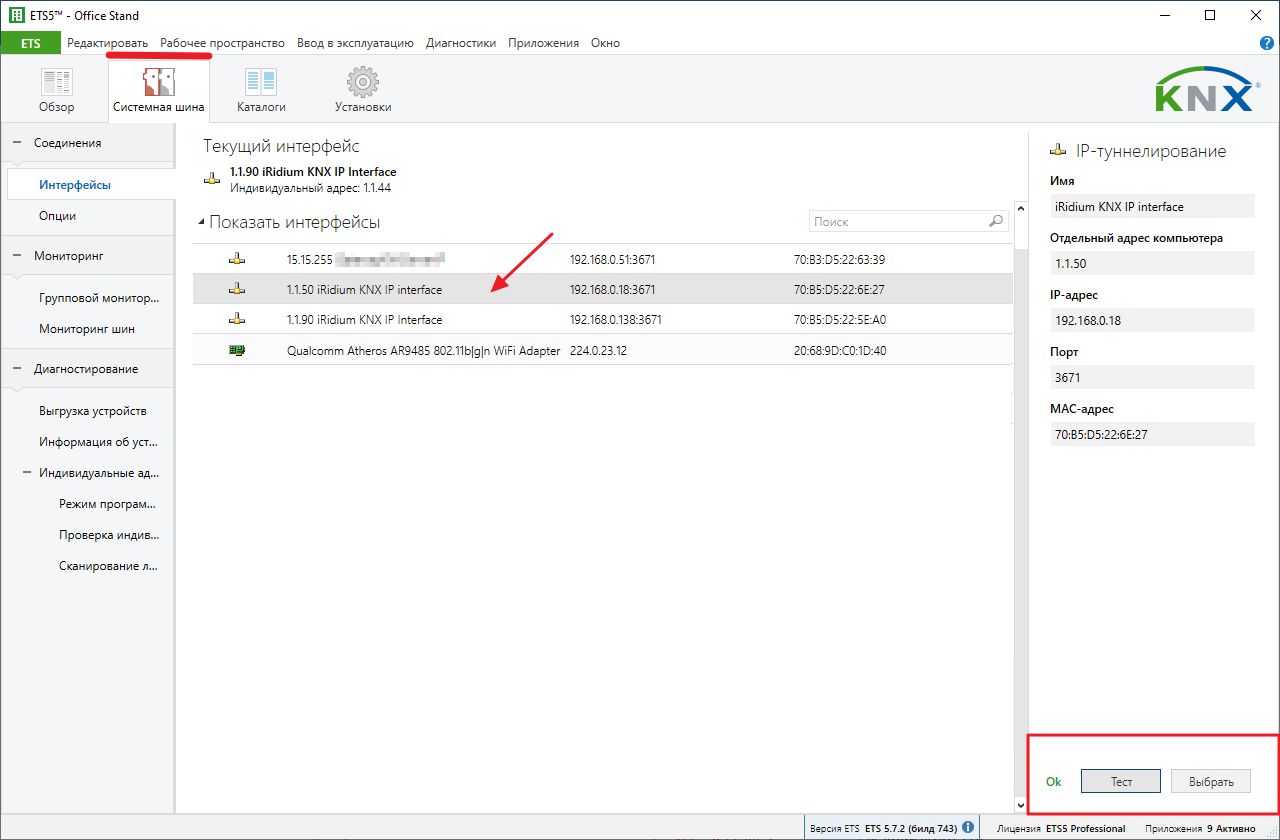Viewport: 1280px width, 840px height.
Task: Collapse the Мониторинг section
Action: tap(17, 256)
